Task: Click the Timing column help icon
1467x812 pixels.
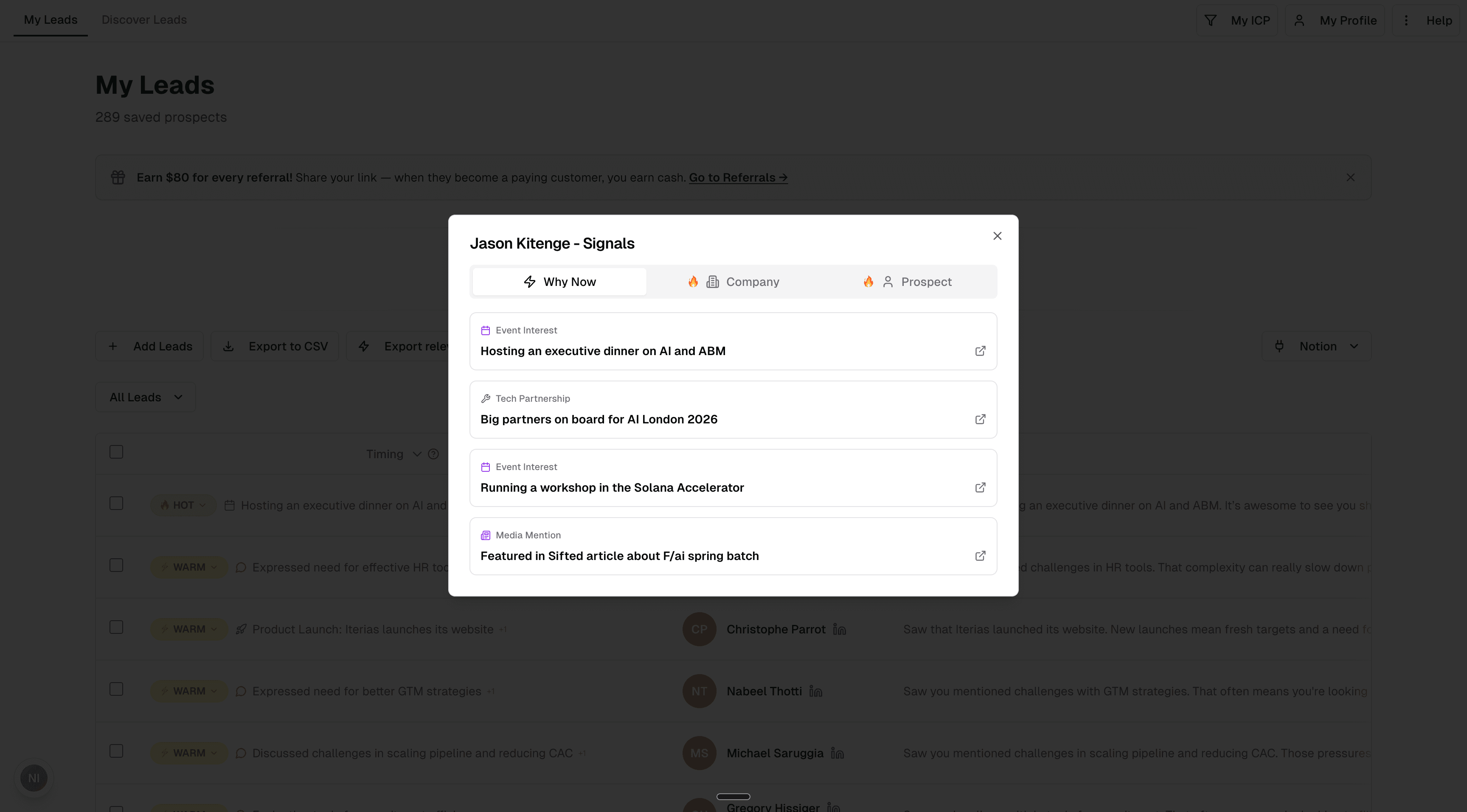Action: point(433,454)
